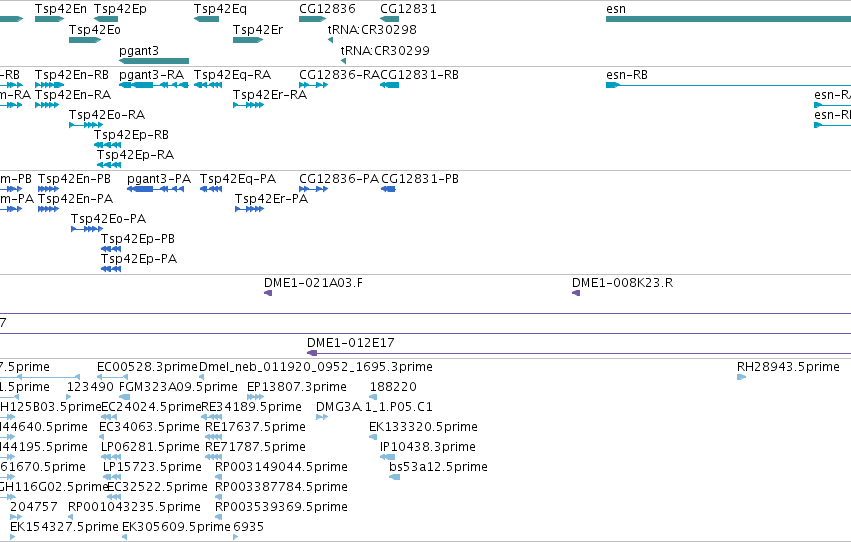Viewport: 851px width, 542px height.
Task: Select the RP003539369.5prime EST
Action: (x=219, y=517)
